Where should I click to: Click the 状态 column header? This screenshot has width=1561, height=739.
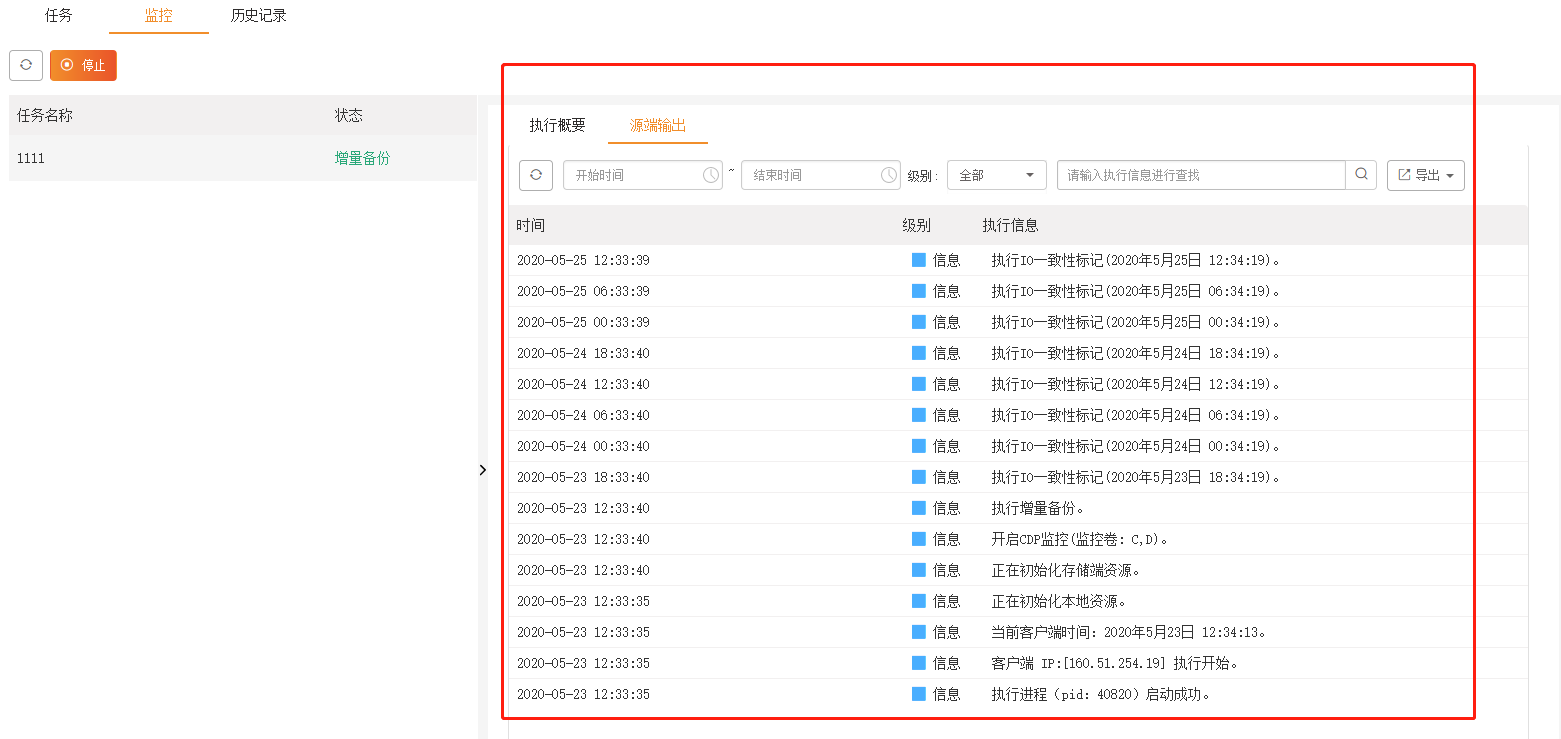coord(348,115)
